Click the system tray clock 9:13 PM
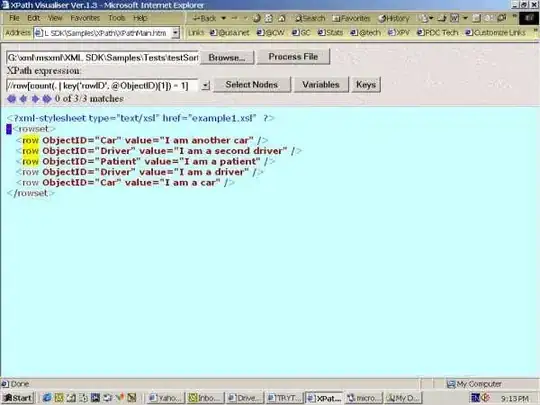Image resolution: width=540 pixels, height=405 pixels. tap(515, 398)
